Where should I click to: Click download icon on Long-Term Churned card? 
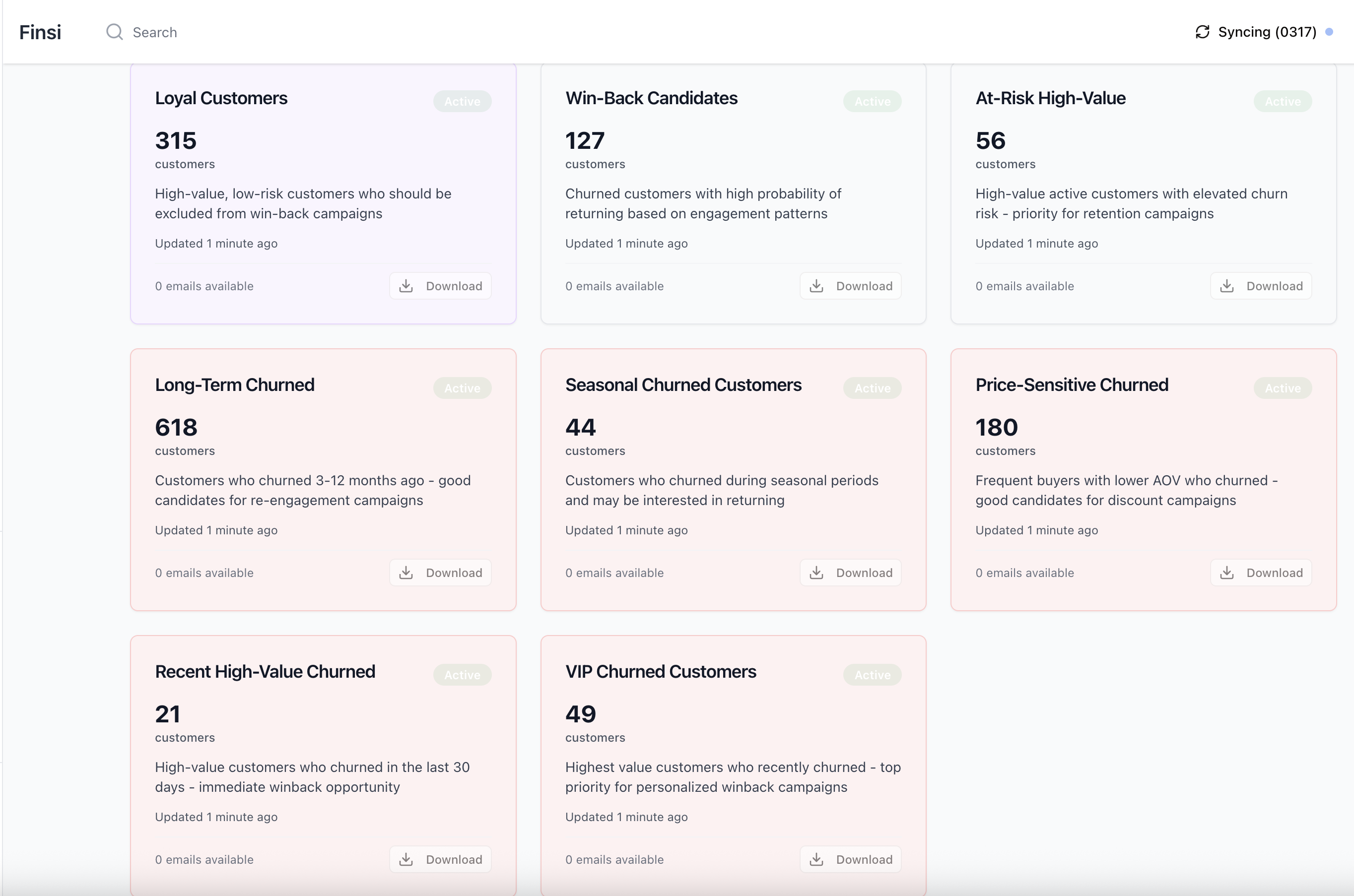[x=406, y=573]
